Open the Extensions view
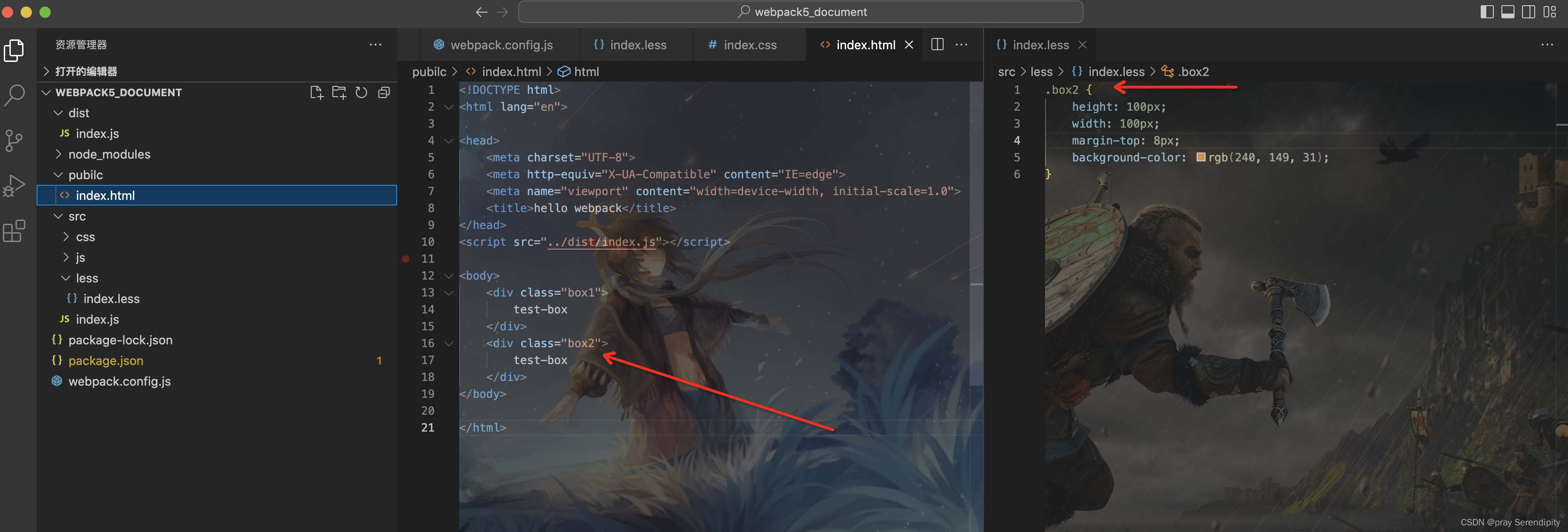This screenshot has height=532, width=1568. [x=15, y=231]
